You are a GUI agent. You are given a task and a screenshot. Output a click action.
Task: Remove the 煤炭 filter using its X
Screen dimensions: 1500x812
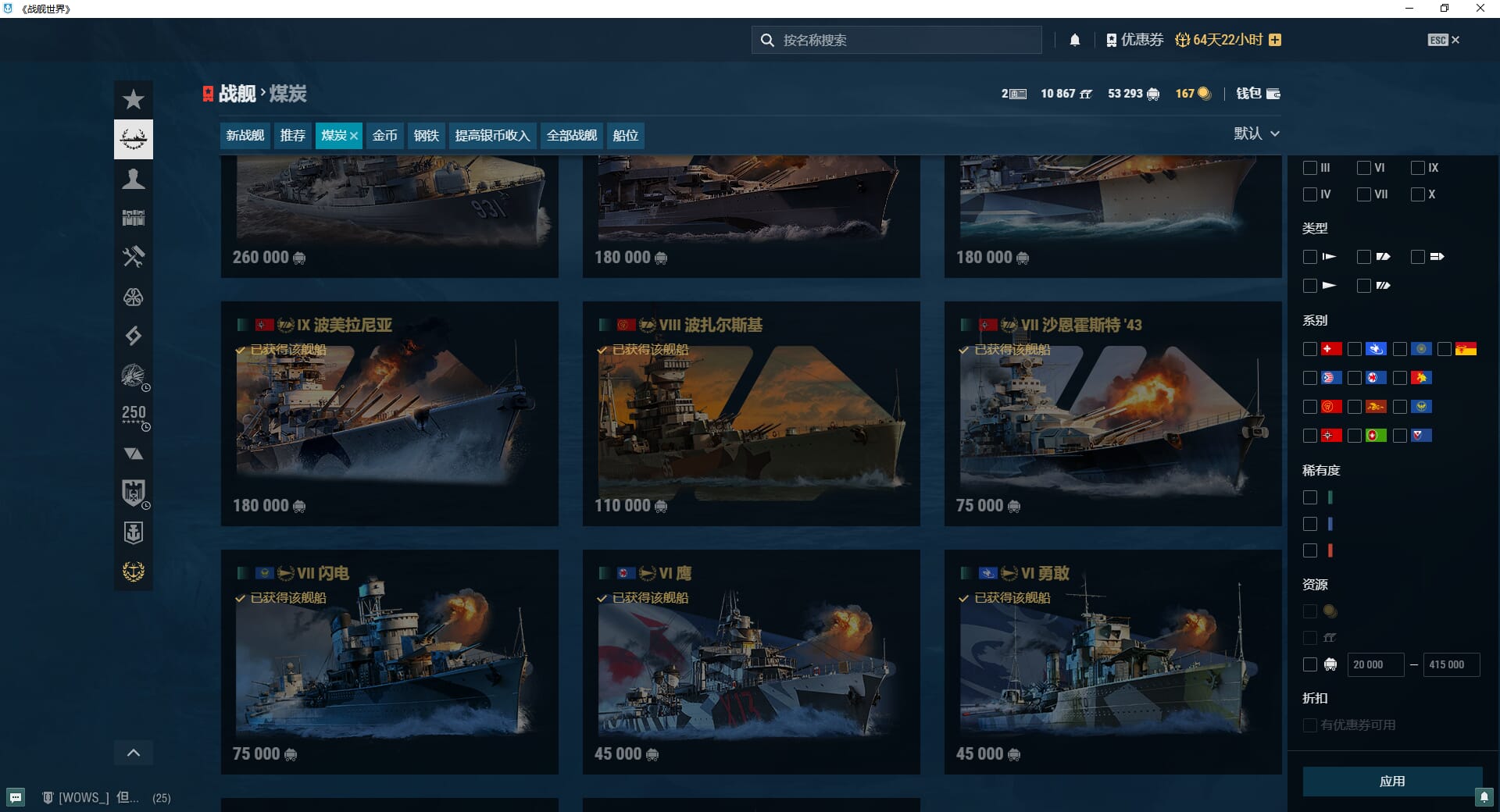coord(354,136)
